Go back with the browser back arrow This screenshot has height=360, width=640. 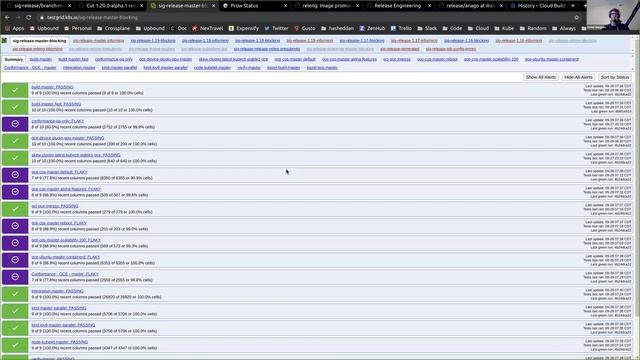(x=7, y=18)
